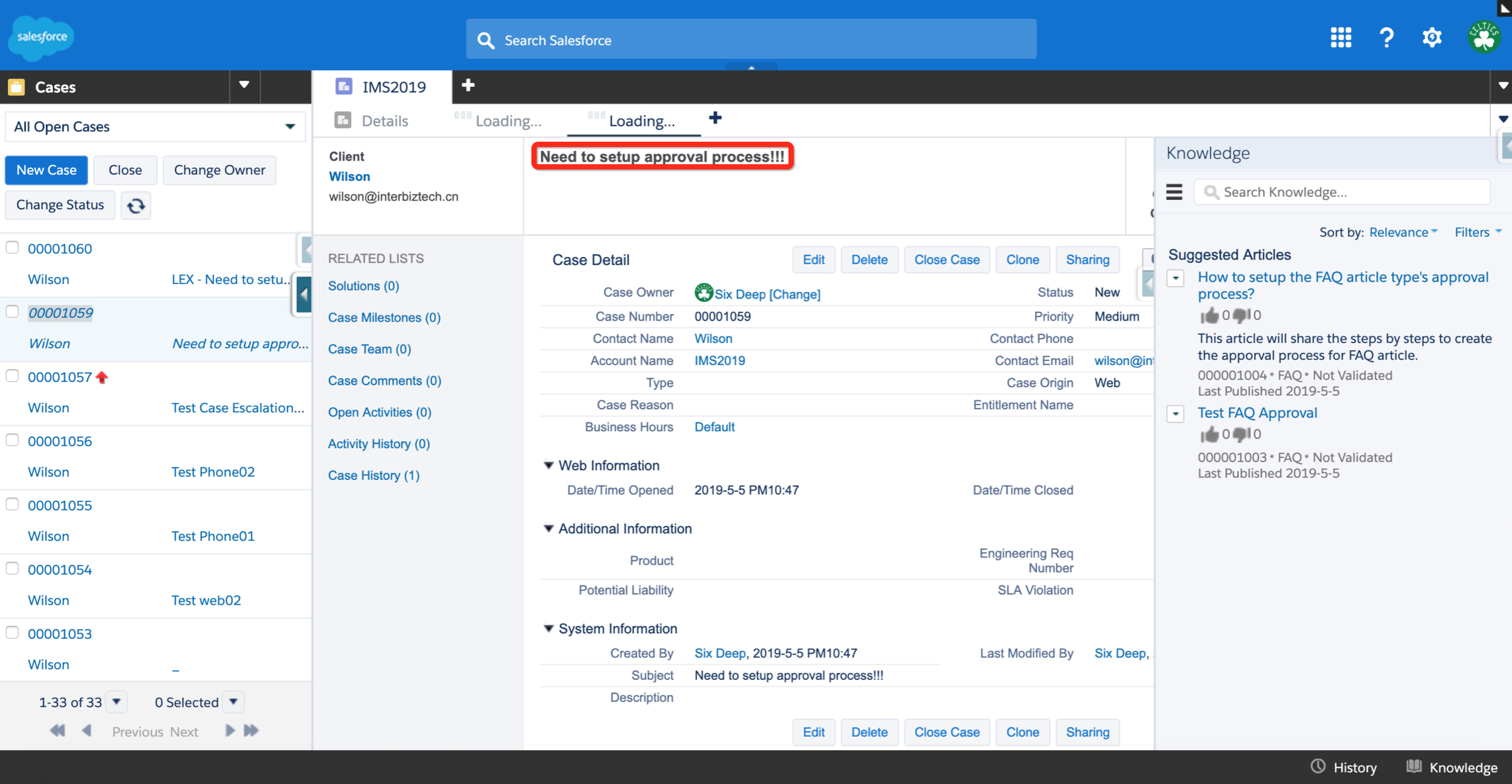Open Knowledge in the footer
The image size is (1512, 784).
1451,767
